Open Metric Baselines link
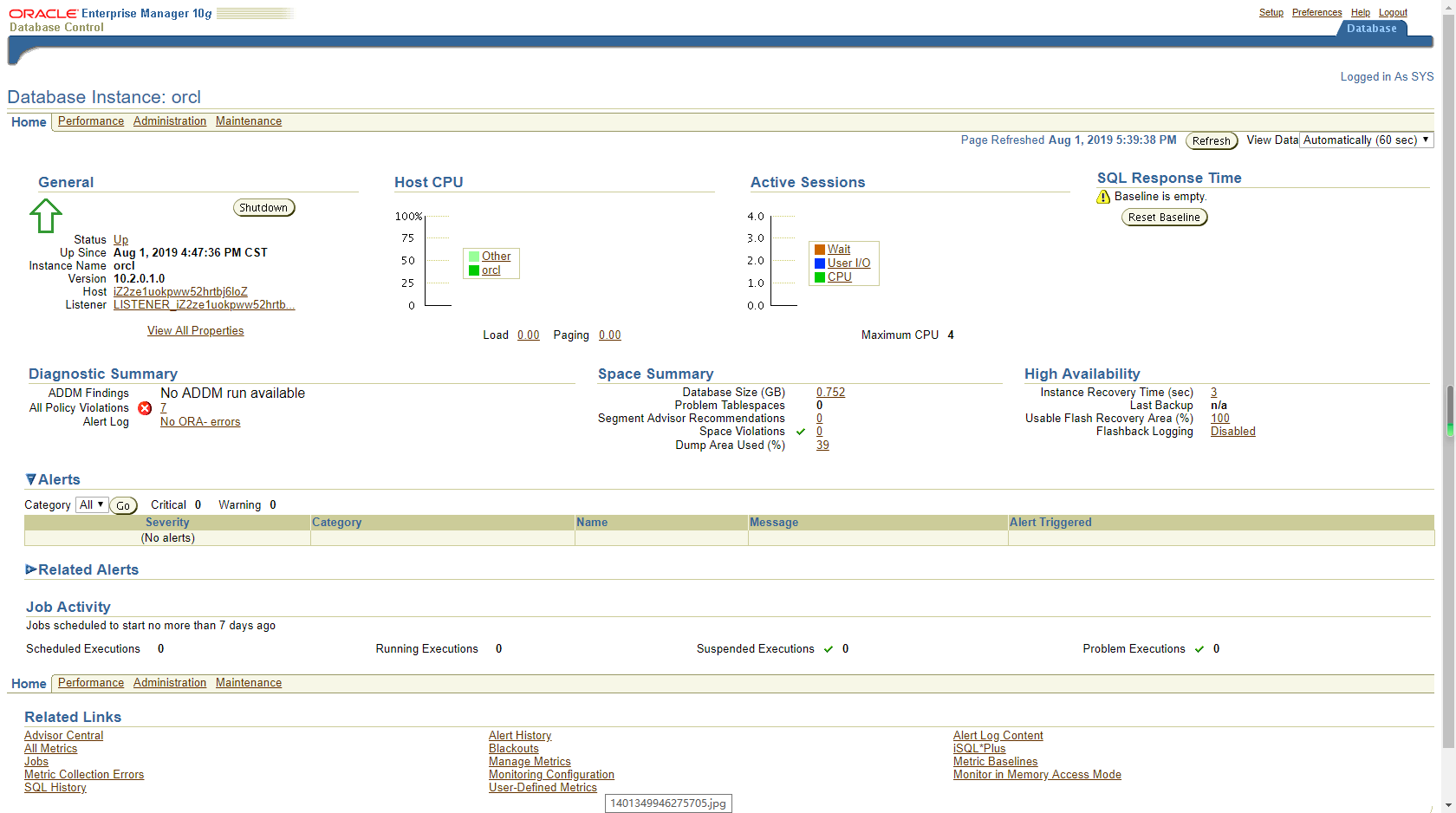 [x=995, y=762]
